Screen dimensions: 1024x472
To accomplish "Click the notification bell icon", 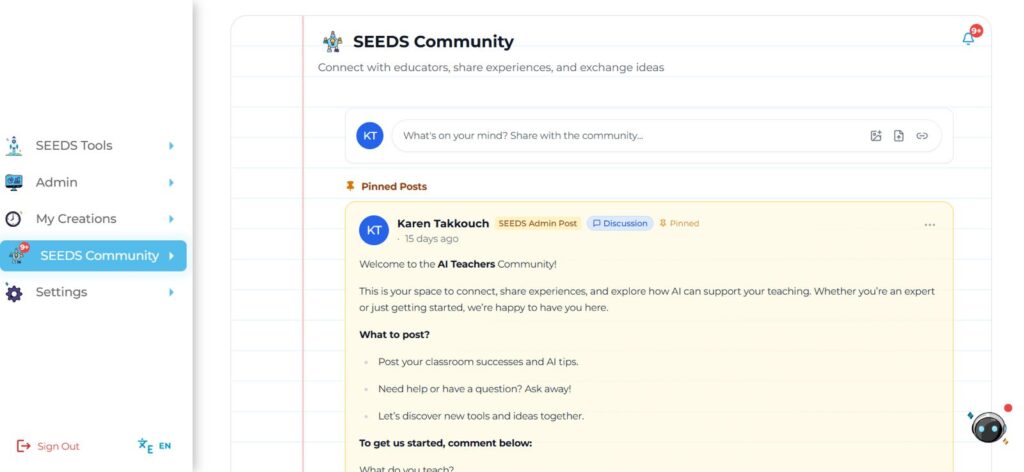I will [x=968, y=38].
